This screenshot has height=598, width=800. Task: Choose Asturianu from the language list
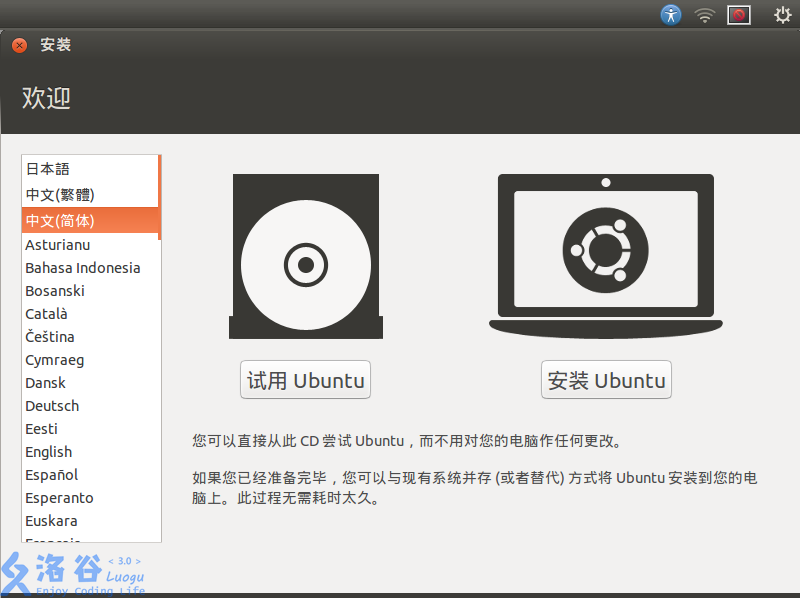90,245
